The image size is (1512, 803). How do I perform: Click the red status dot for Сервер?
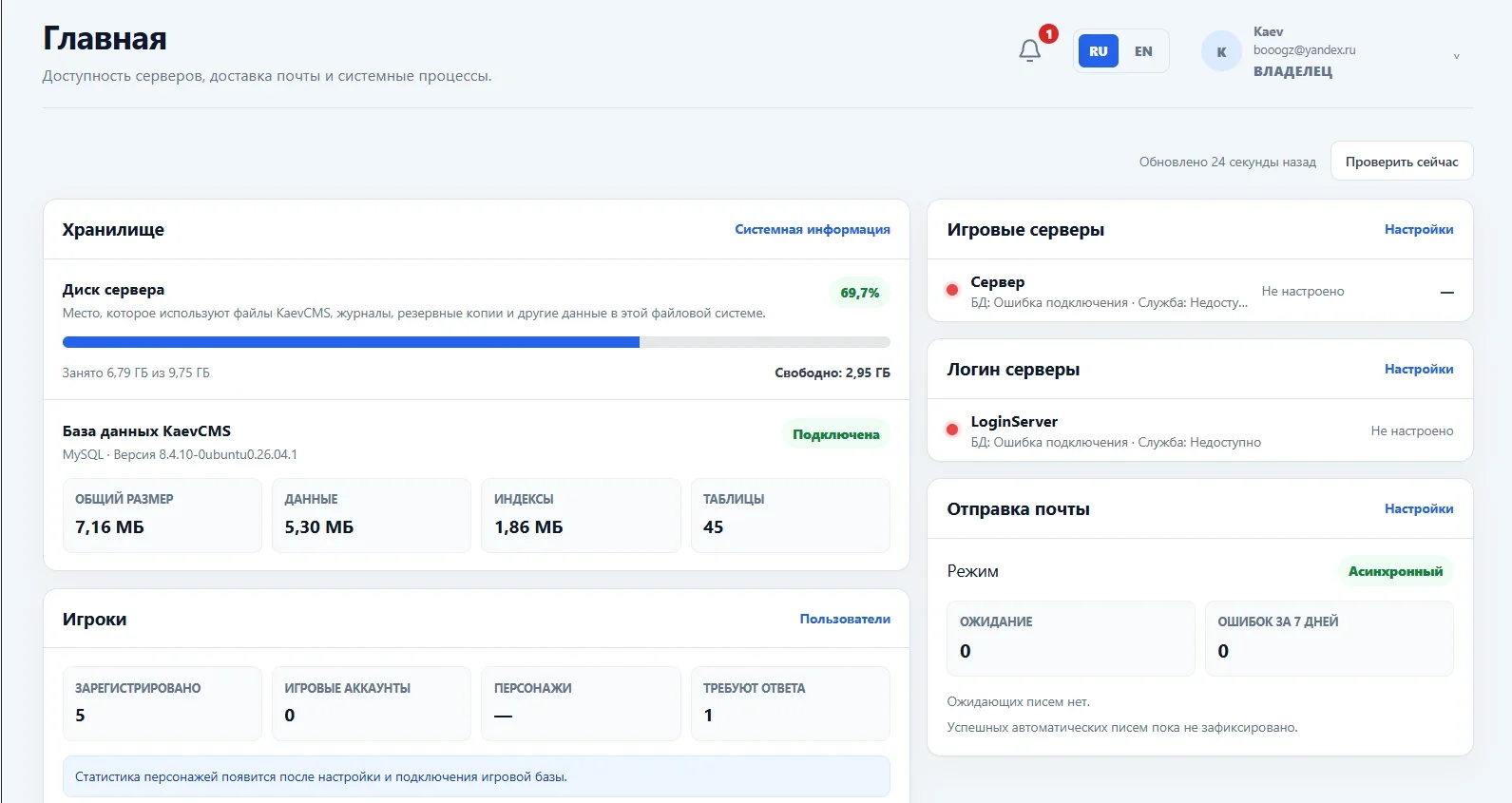click(952, 290)
